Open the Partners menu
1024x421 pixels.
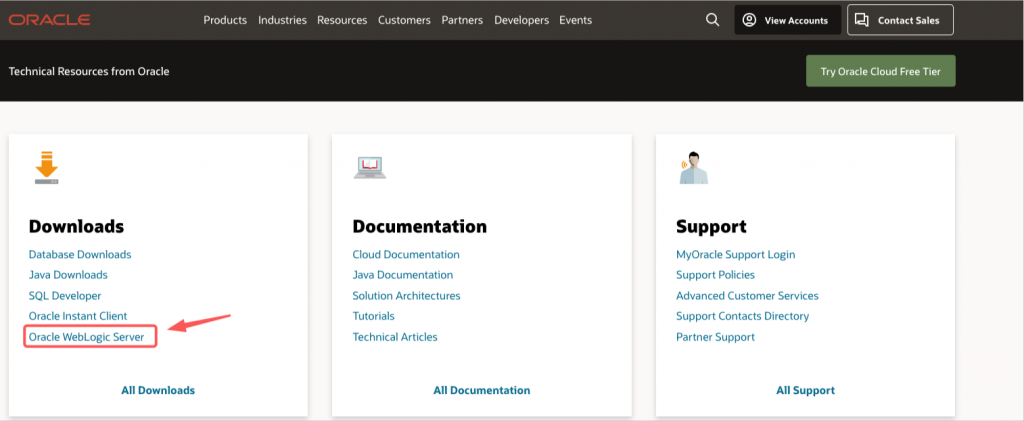click(462, 20)
